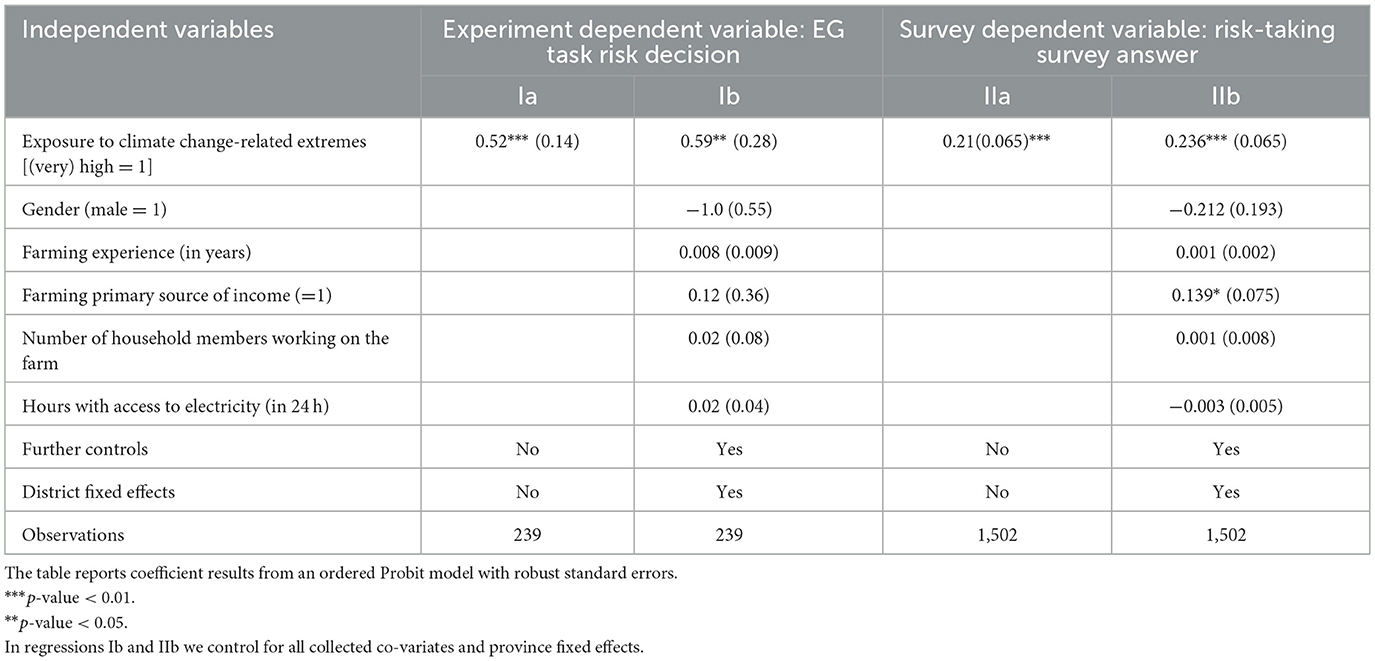This screenshot has width=1375, height=661.
Task: Select the 0.139* (0.075) coefficient cell
Action: click(x=1226, y=296)
